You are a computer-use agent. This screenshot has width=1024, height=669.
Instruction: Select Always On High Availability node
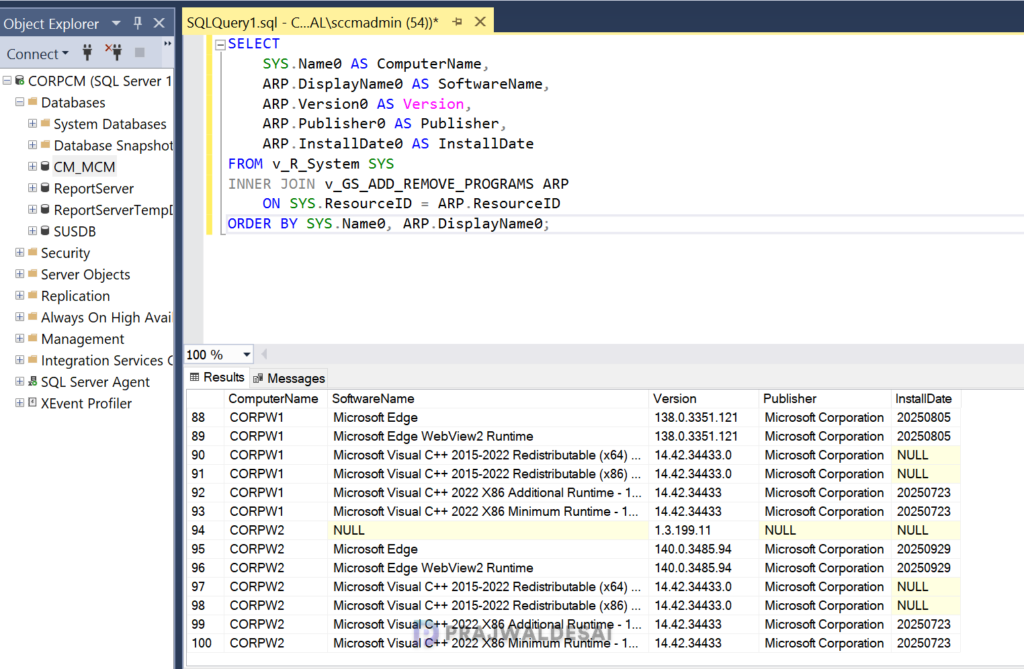pyautogui.click(x=106, y=318)
